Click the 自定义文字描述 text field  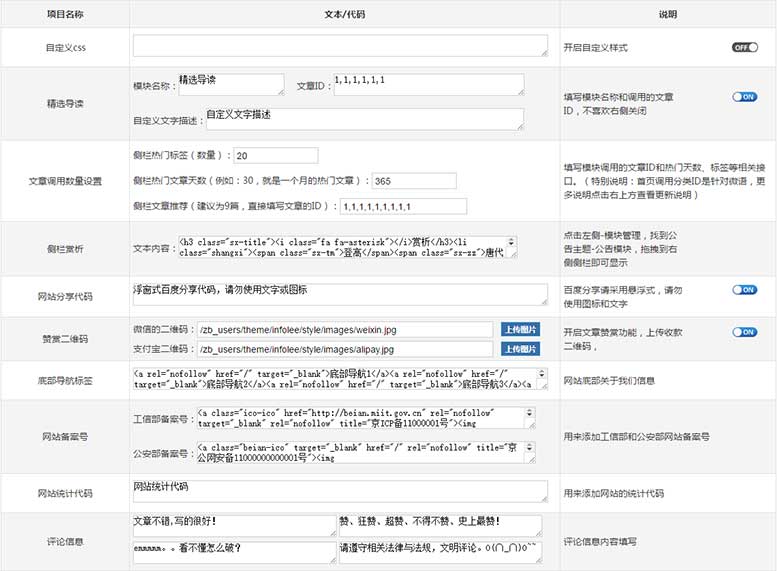(x=363, y=119)
